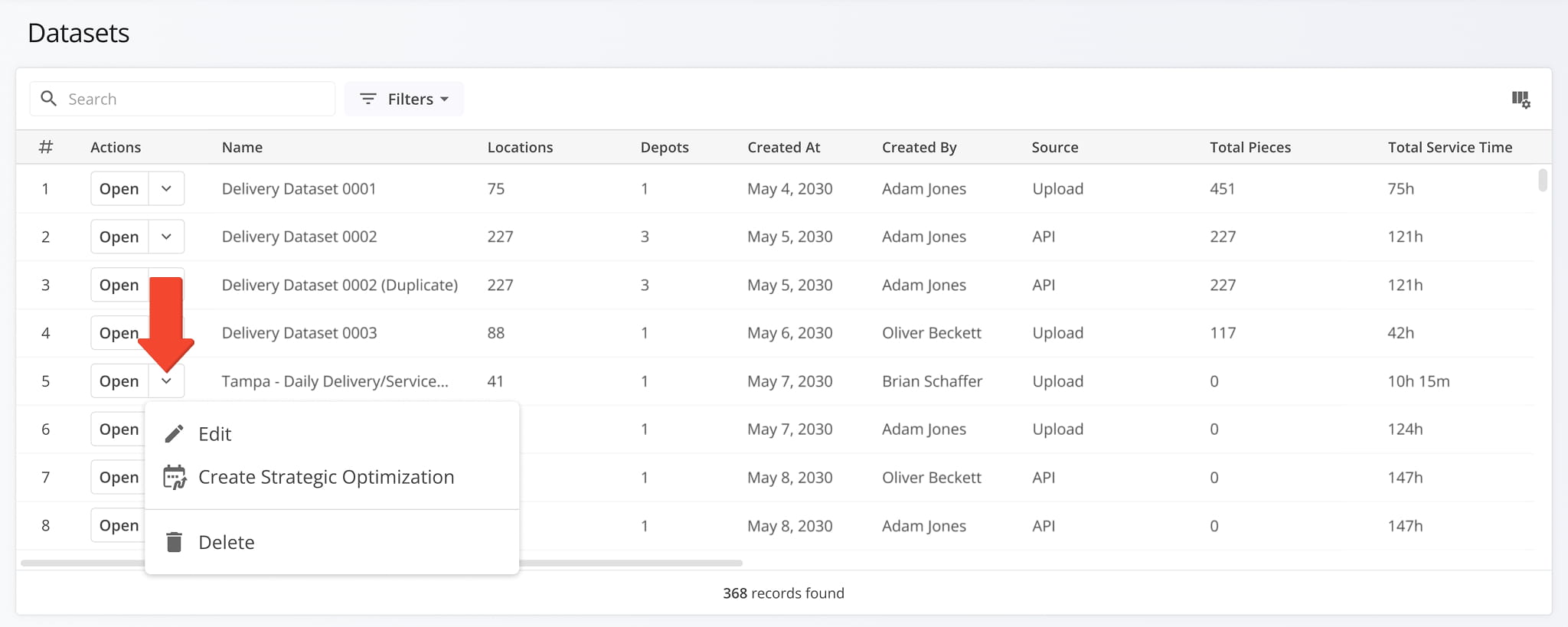
Task: Open the column settings icon
Action: (1521, 100)
